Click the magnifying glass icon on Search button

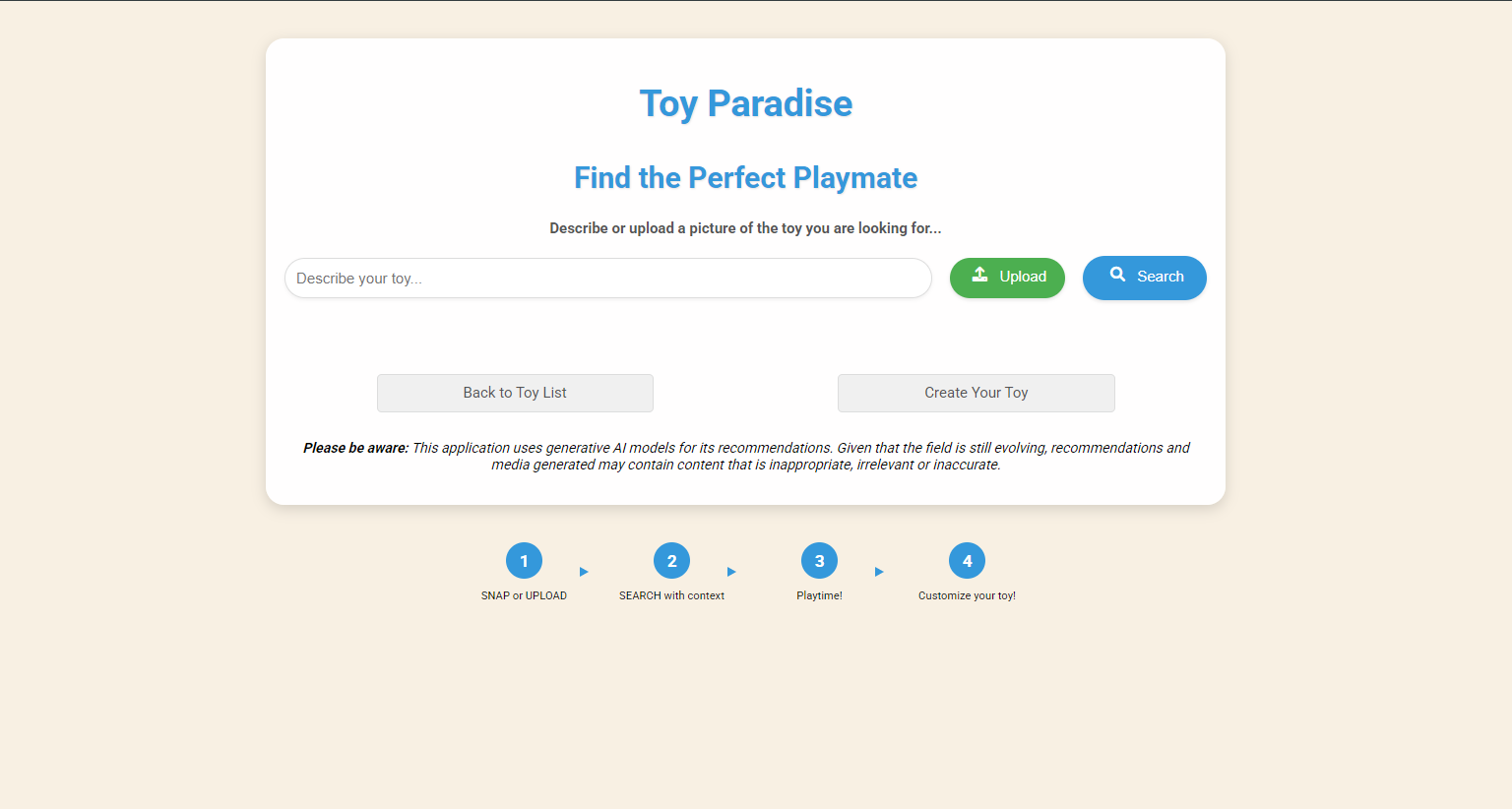click(1117, 275)
